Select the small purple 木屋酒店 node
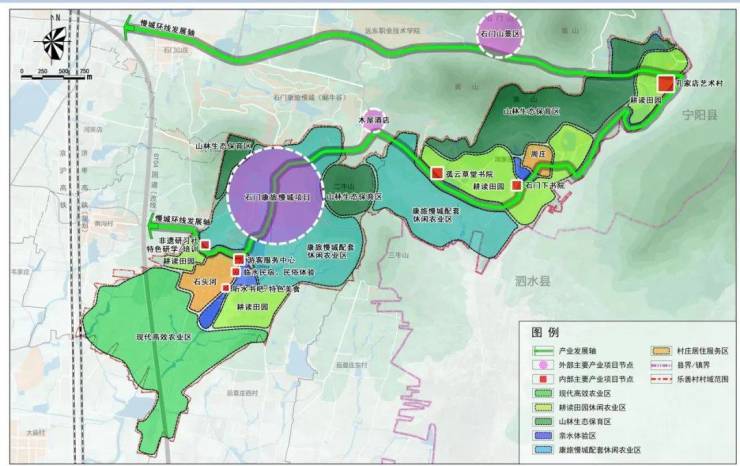This screenshot has height=466, width=740. pyautogui.click(x=374, y=119)
